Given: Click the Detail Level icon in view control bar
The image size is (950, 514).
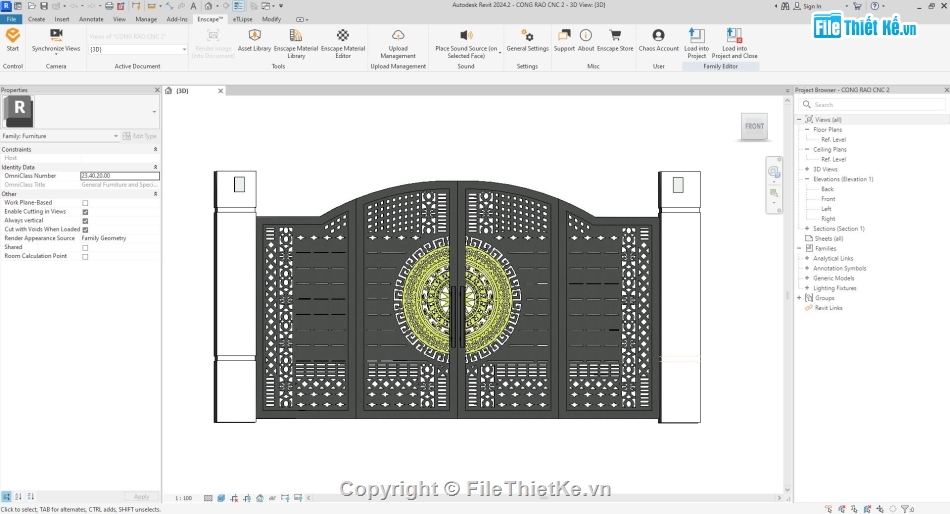Looking at the screenshot, I should (x=208, y=498).
